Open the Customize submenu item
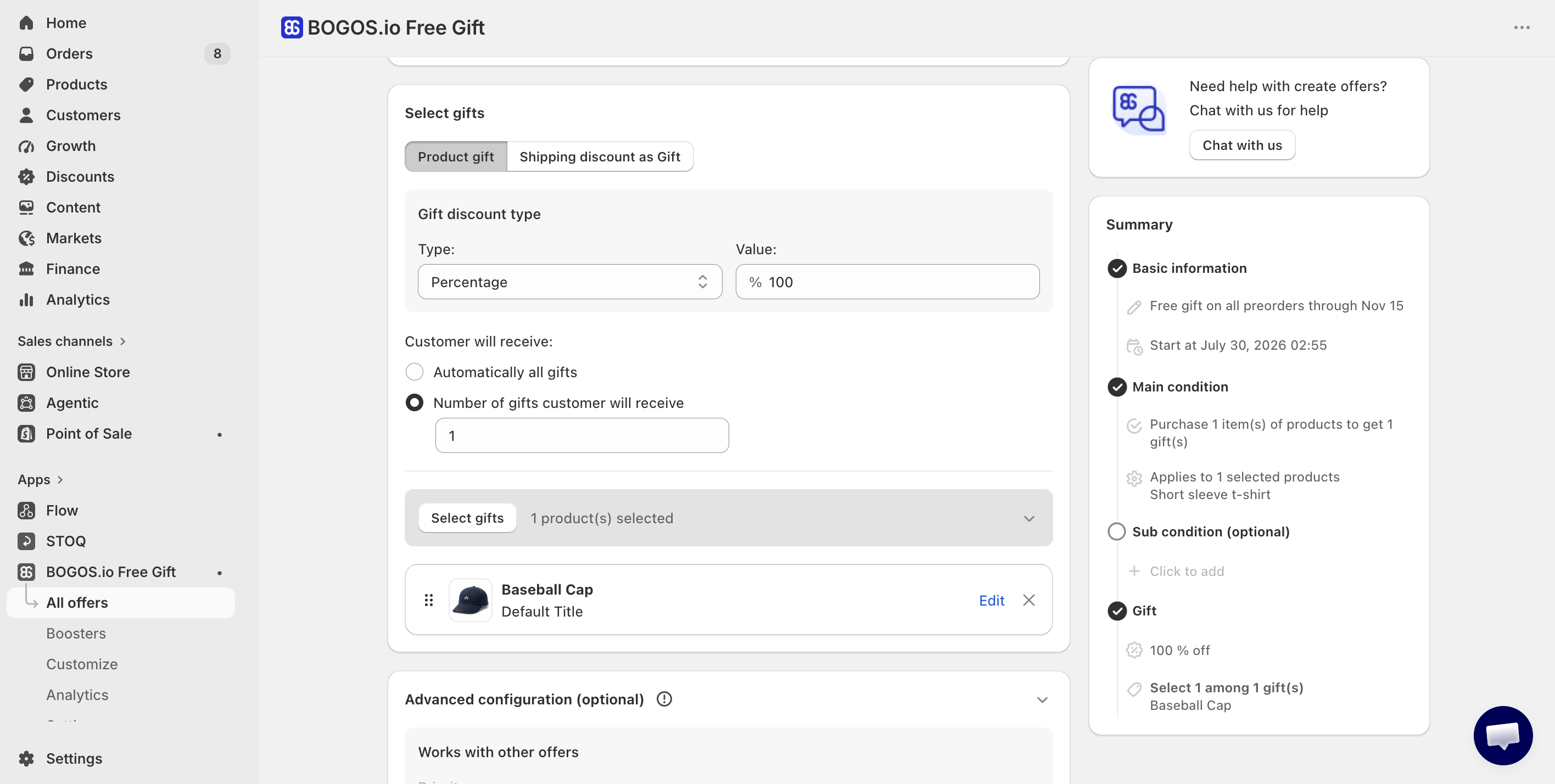Image resolution: width=1555 pixels, height=784 pixels. click(x=82, y=664)
